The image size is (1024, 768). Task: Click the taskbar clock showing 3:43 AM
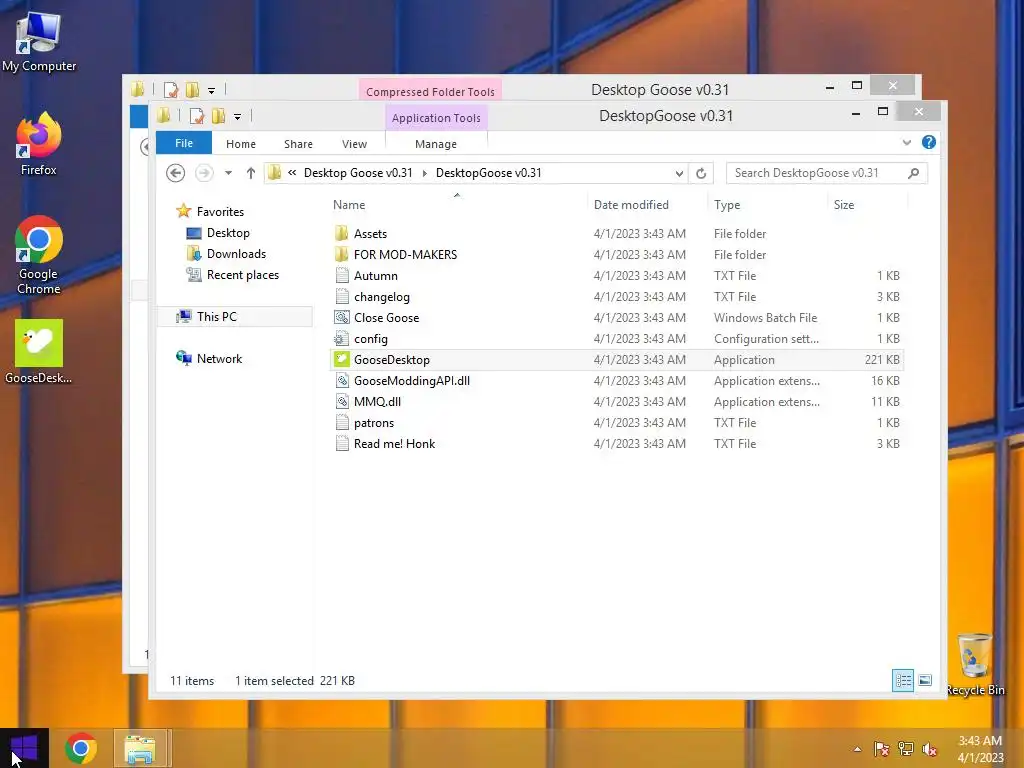click(x=980, y=749)
